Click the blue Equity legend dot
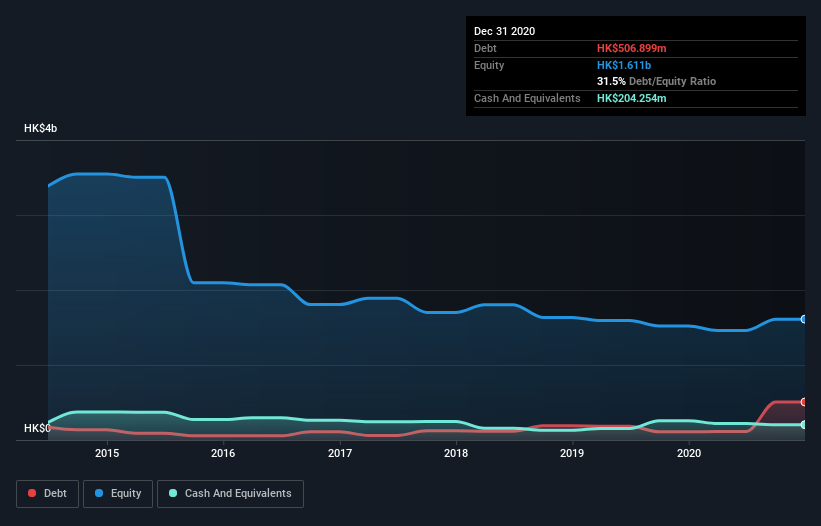The image size is (821, 526). point(99,493)
